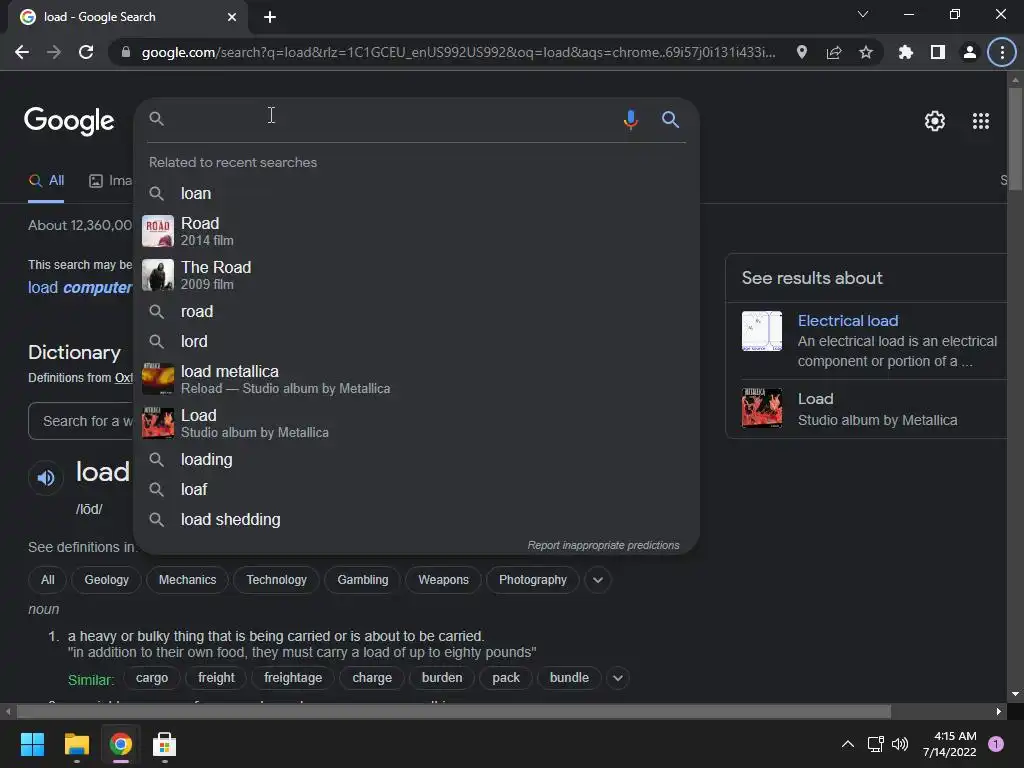Open the Windows Start menu
Image resolution: width=1024 pixels, height=768 pixels.
(32, 744)
